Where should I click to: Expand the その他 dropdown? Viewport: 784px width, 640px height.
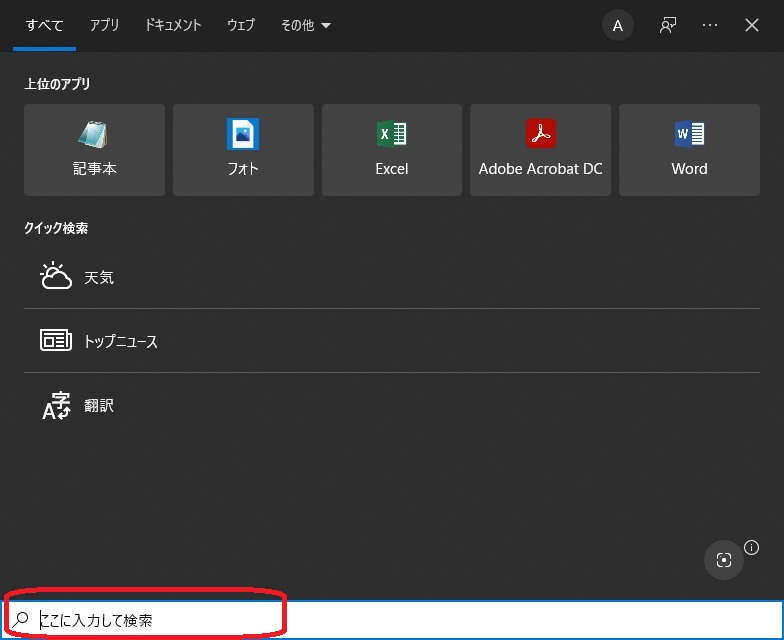coord(306,25)
